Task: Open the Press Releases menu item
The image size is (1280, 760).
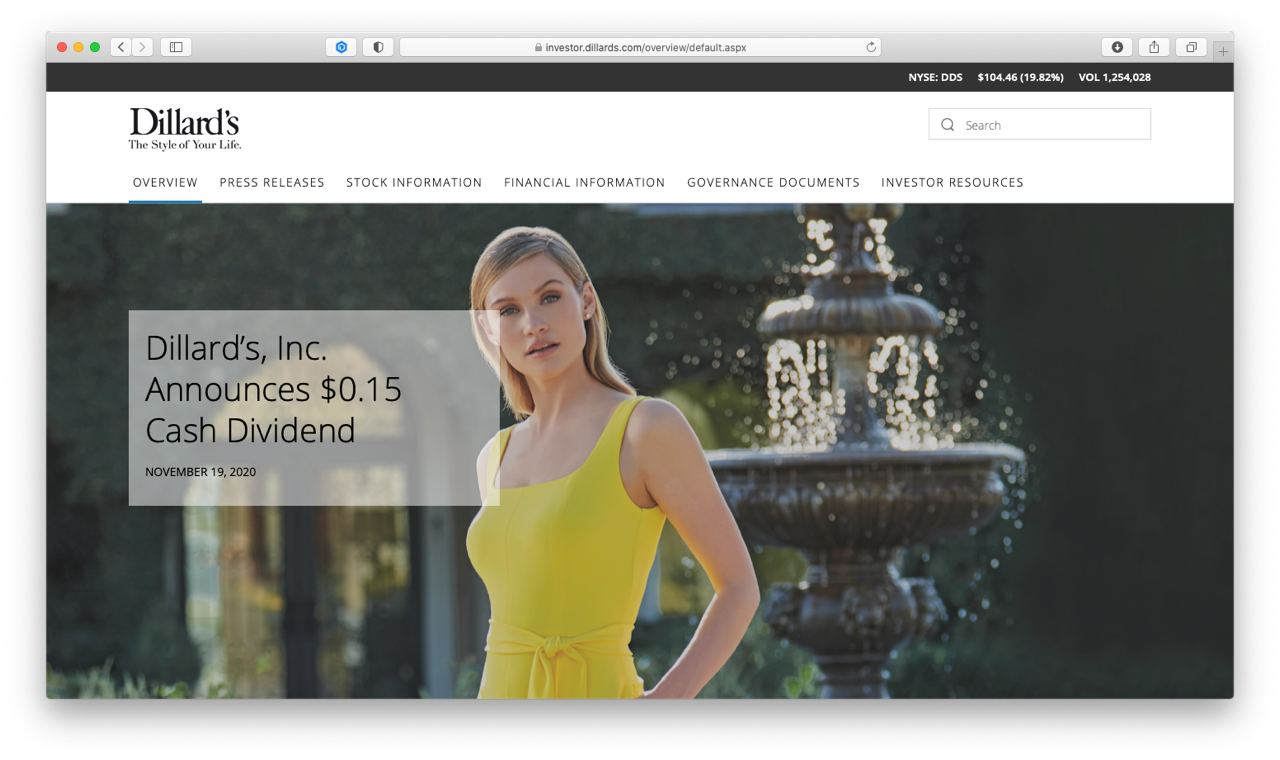Action: tap(272, 182)
